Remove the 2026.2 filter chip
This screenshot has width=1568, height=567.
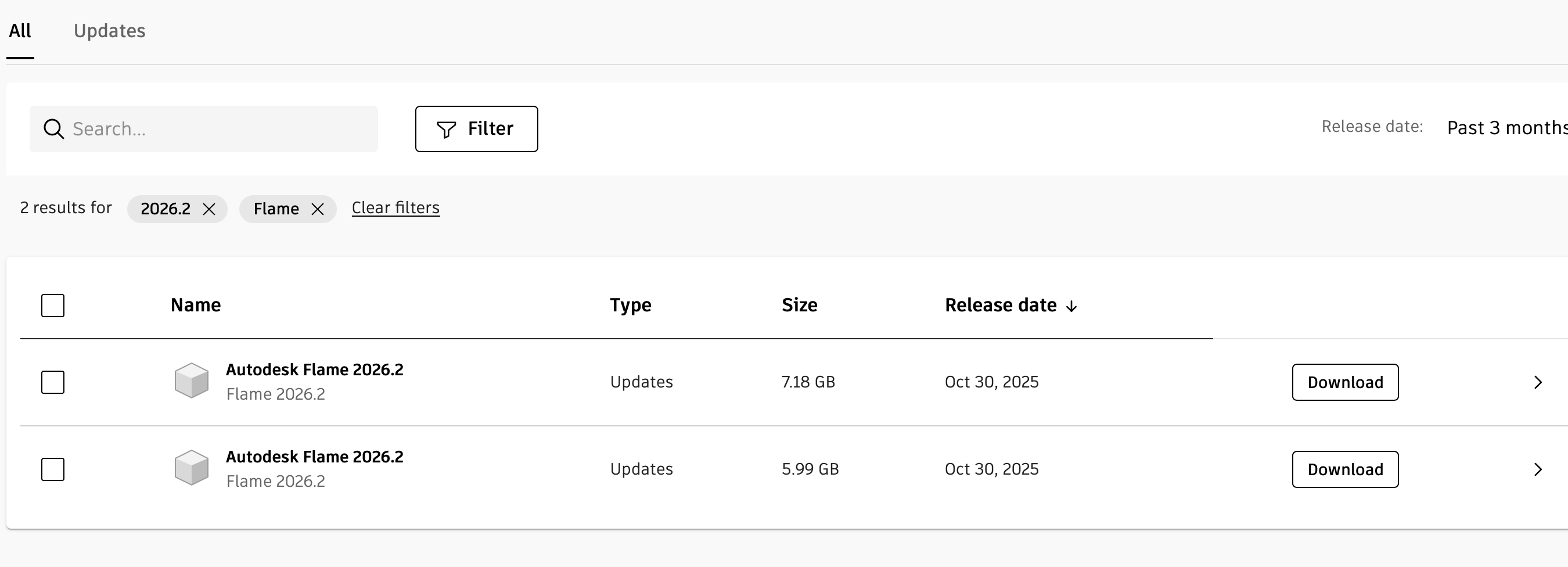[209, 210]
